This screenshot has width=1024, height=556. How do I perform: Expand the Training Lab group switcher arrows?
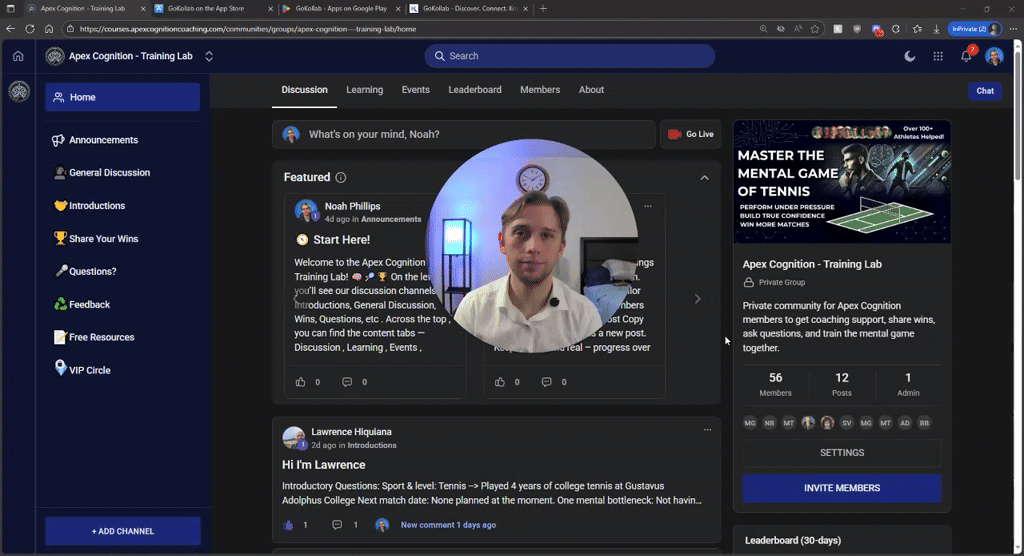point(209,56)
